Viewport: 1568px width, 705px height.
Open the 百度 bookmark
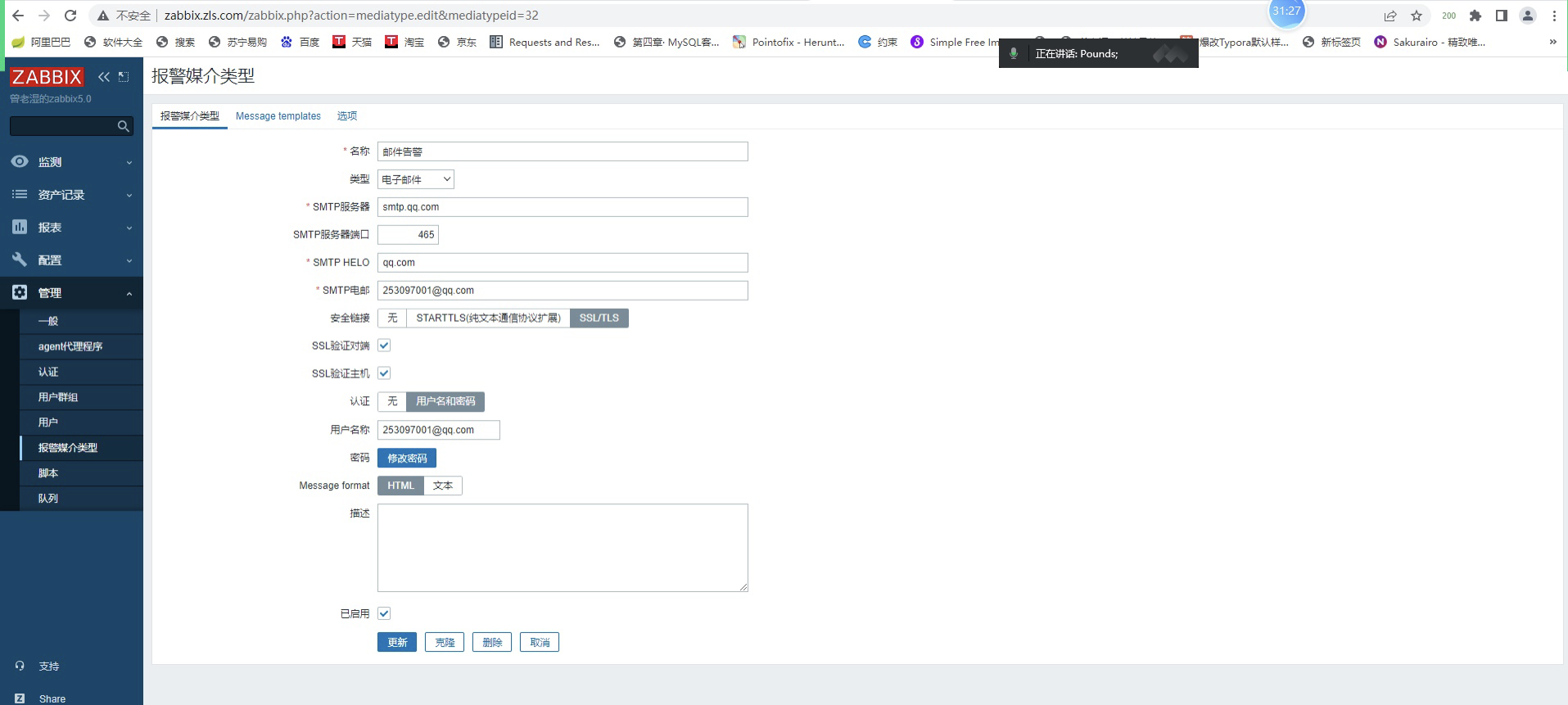300,42
